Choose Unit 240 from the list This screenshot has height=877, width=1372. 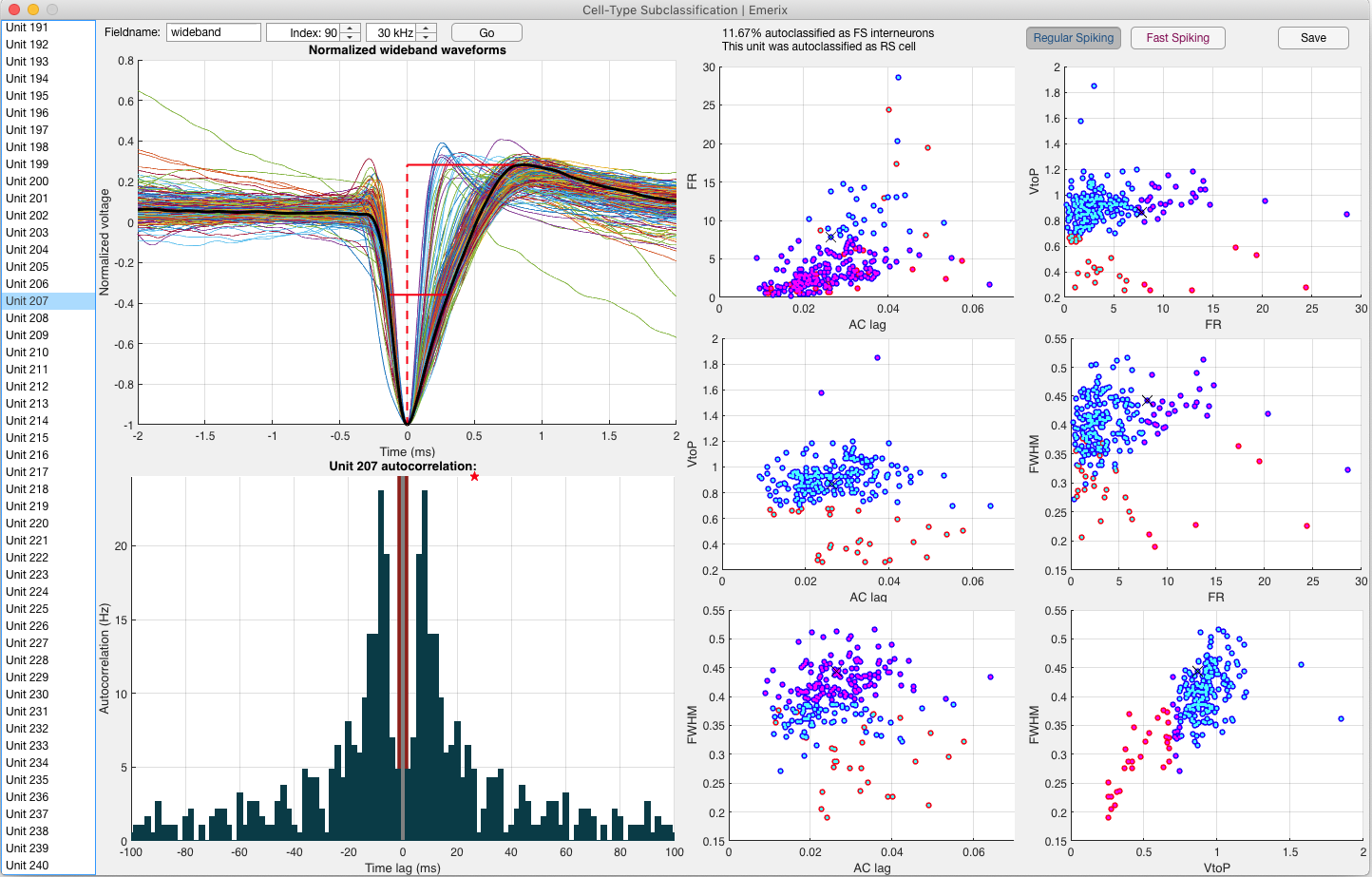28,865
